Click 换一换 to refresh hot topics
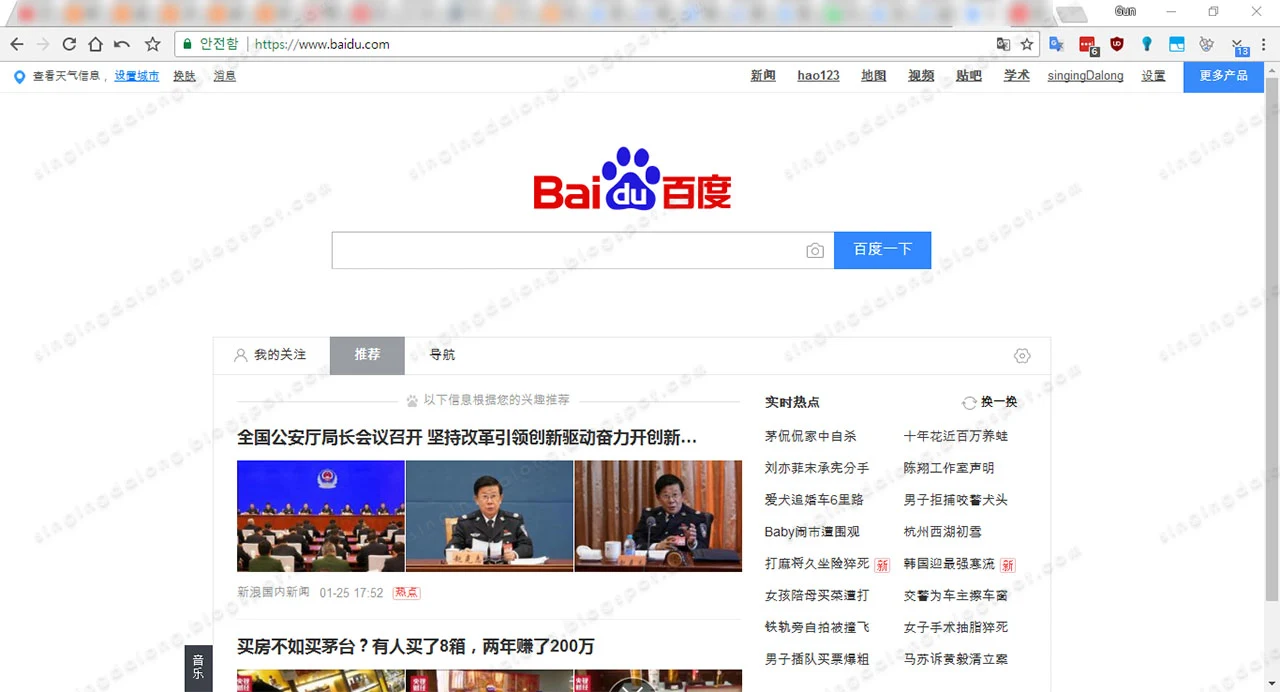The width and height of the screenshot is (1280, 692). tap(998, 402)
